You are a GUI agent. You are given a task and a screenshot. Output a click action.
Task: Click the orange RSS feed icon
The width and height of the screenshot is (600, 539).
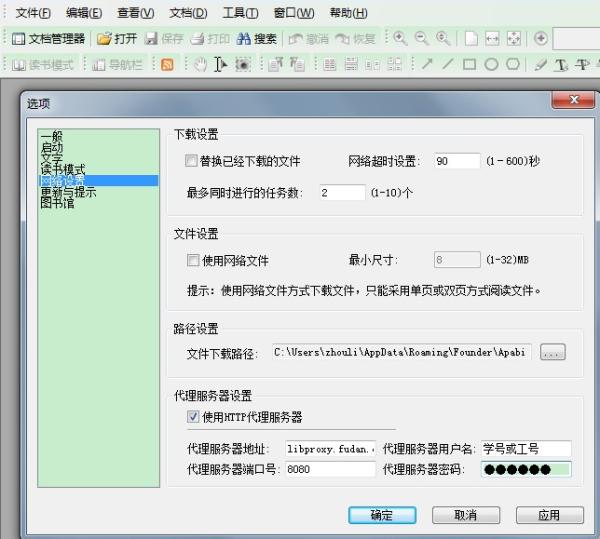tap(167, 65)
